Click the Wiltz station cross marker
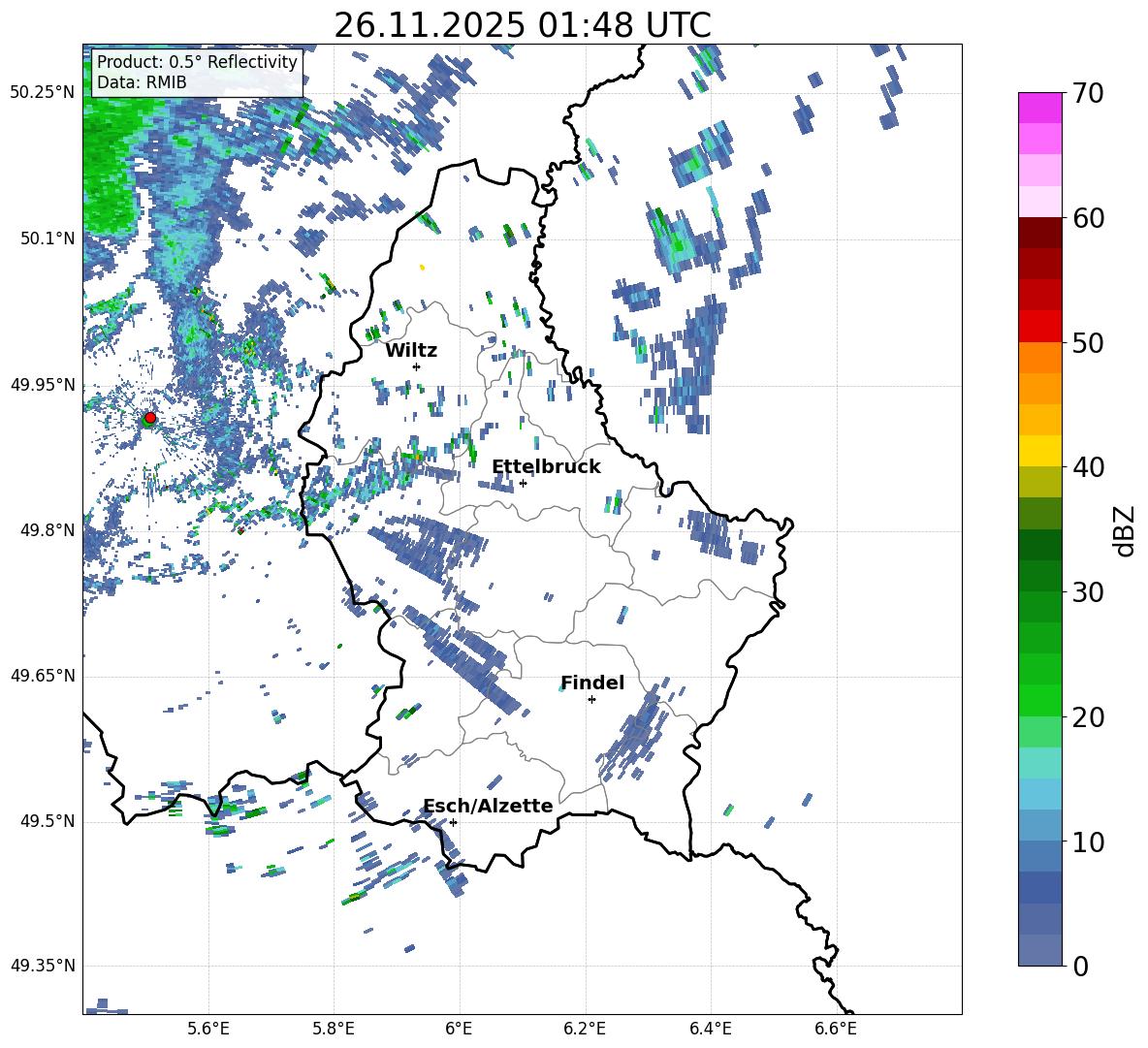 pos(416,366)
